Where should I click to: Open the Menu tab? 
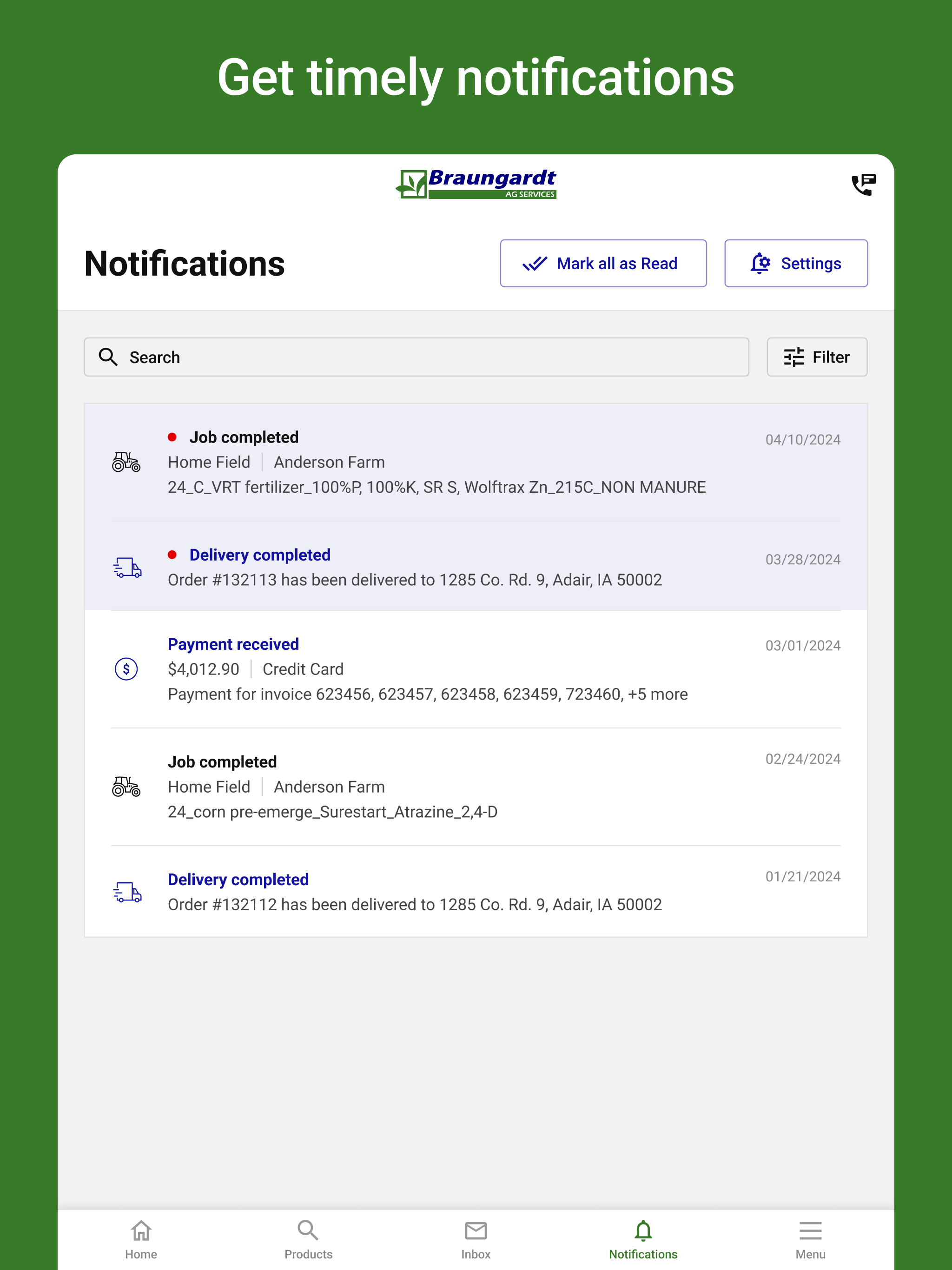pos(811,1240)
